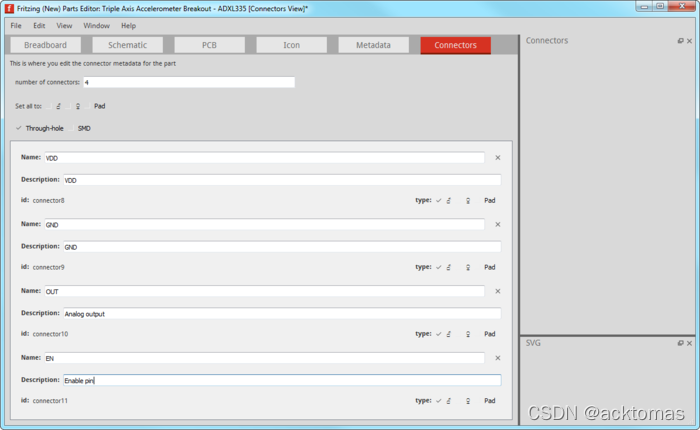This screenshot has height=430, width=700.
Task: Remove the GND connector with its X icon
Action: pos(497,225)
